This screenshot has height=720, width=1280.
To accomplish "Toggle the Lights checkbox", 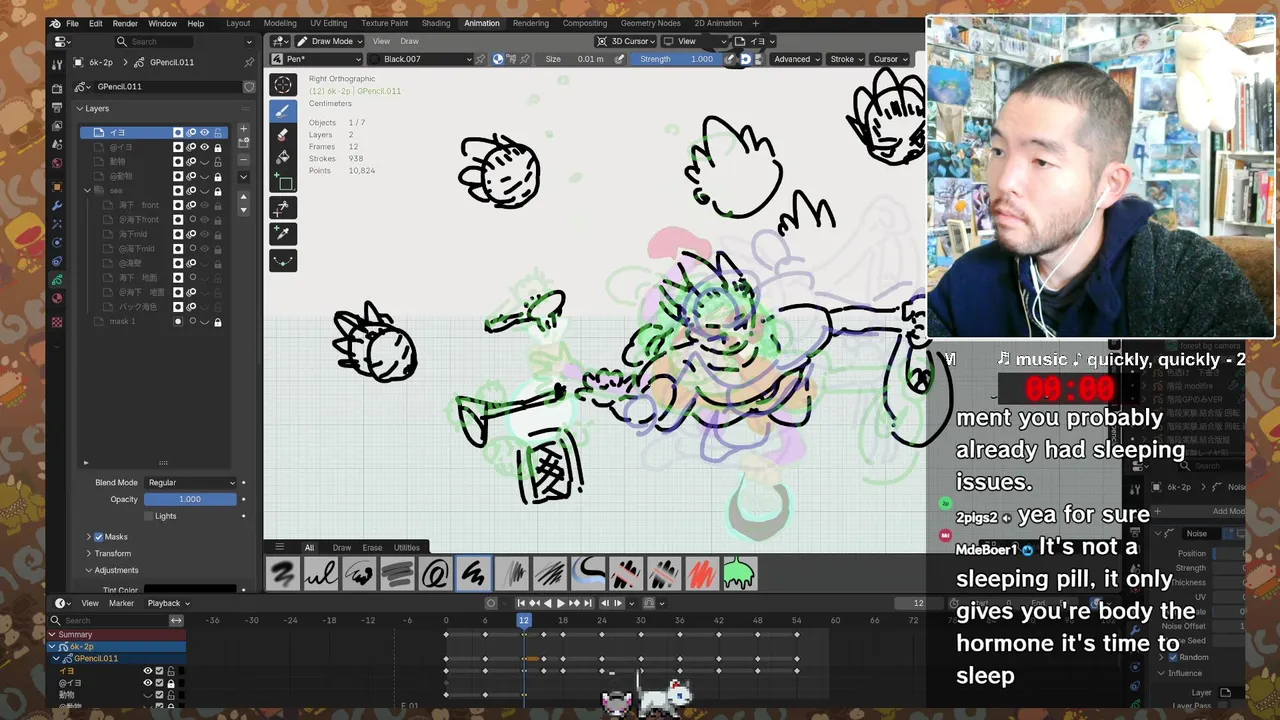I will point(148,516).
